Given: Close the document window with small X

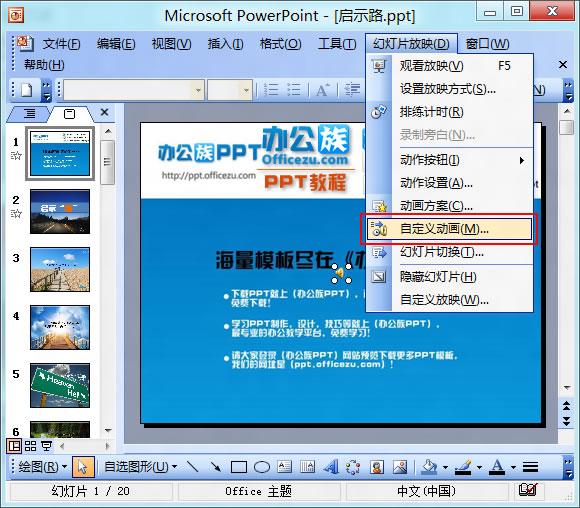Looking at the screenshot, I should tap(563, 65).
